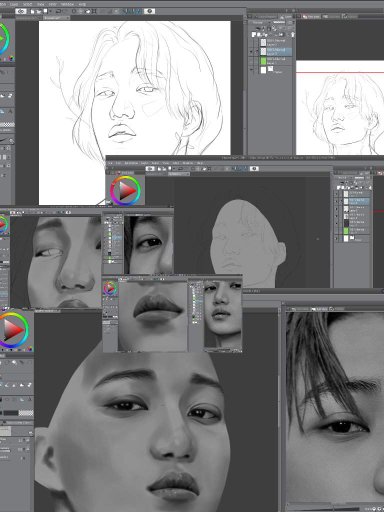The image size is (384, 512).
Task: Hide the Paper layer in middle window's layer panel
Action: coord(336,238)
